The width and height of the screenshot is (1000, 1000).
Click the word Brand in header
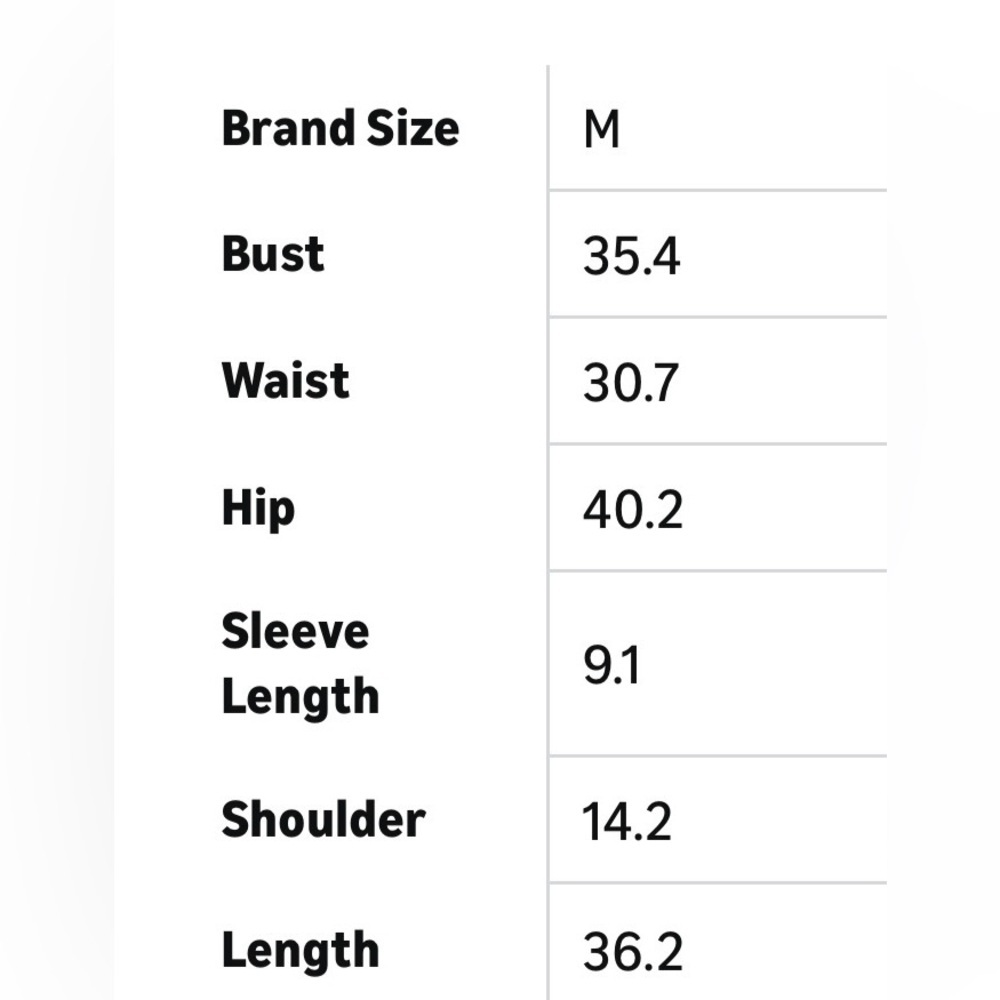tap(288, 128)
